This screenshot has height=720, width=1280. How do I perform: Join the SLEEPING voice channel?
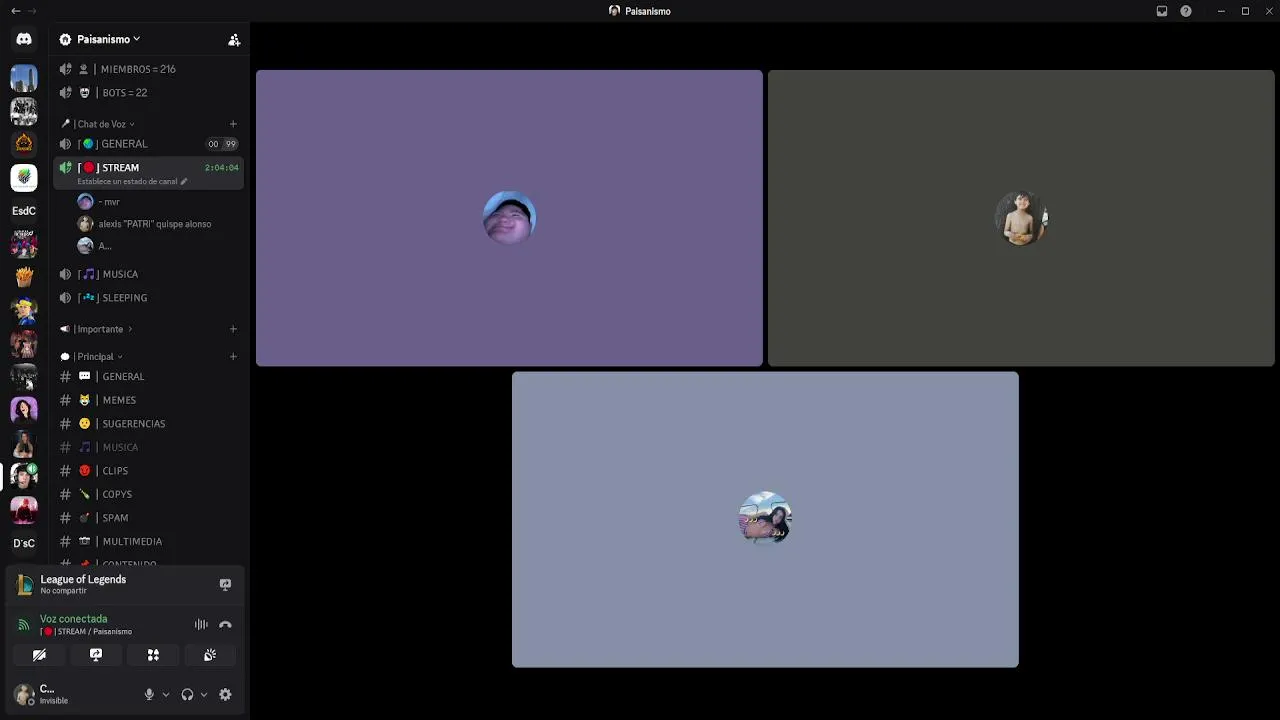[148, 298]
